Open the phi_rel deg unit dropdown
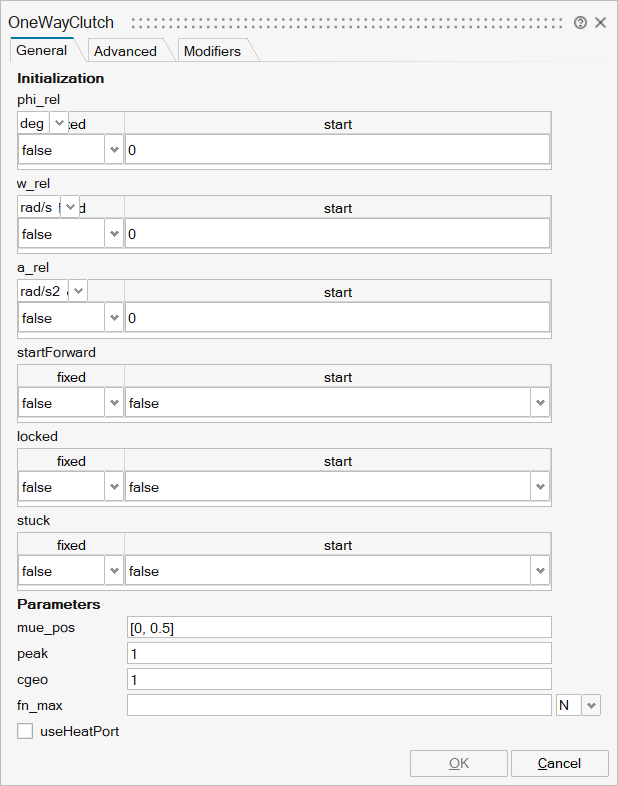Screen dimensions: 618x786 58,123
